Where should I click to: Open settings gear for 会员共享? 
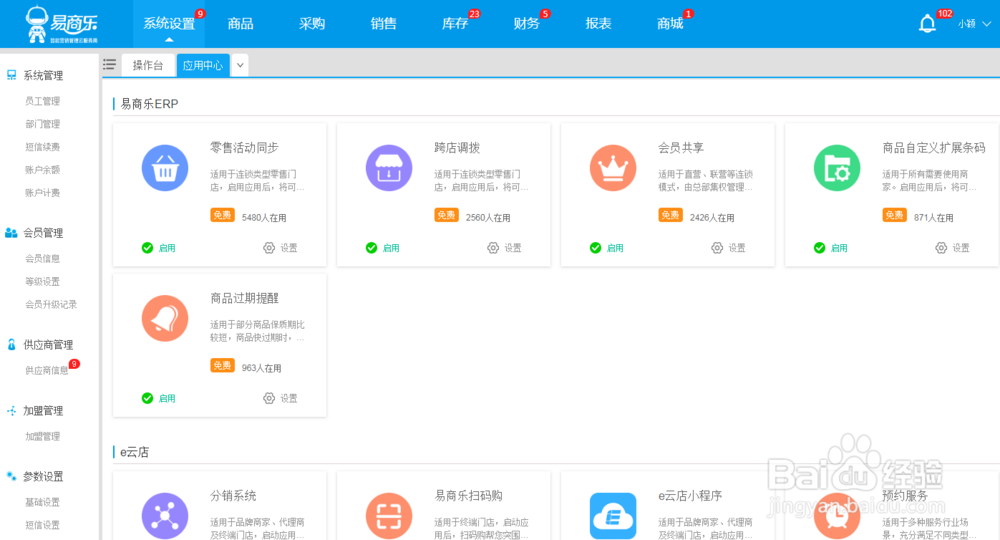coord(717,248)
